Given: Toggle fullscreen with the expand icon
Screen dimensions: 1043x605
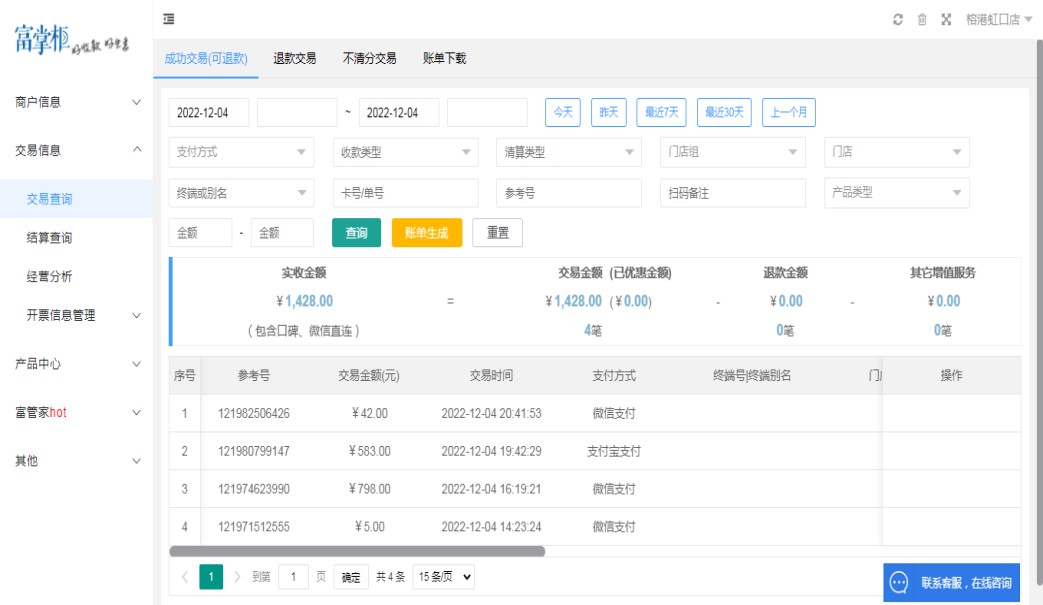Looking at the screenshot, I should (x=946, y=20).
